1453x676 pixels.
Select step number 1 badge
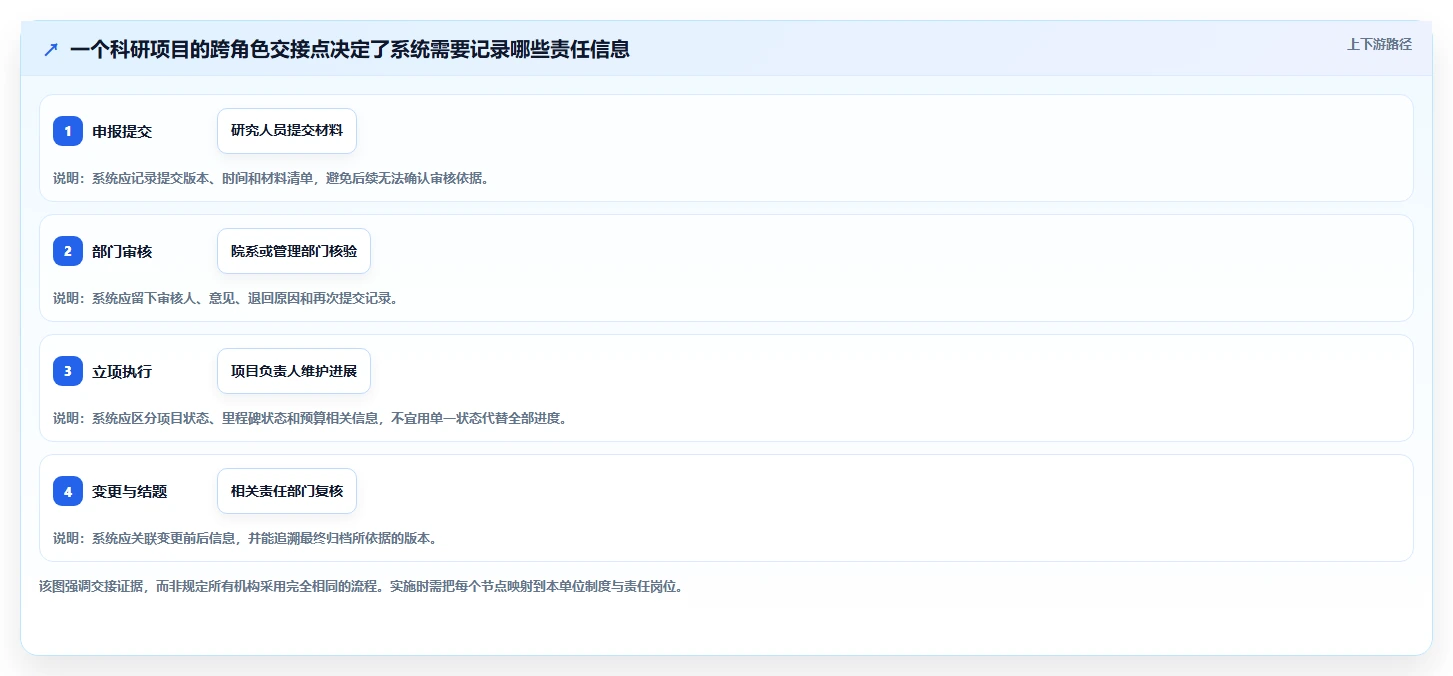(68, 131)
